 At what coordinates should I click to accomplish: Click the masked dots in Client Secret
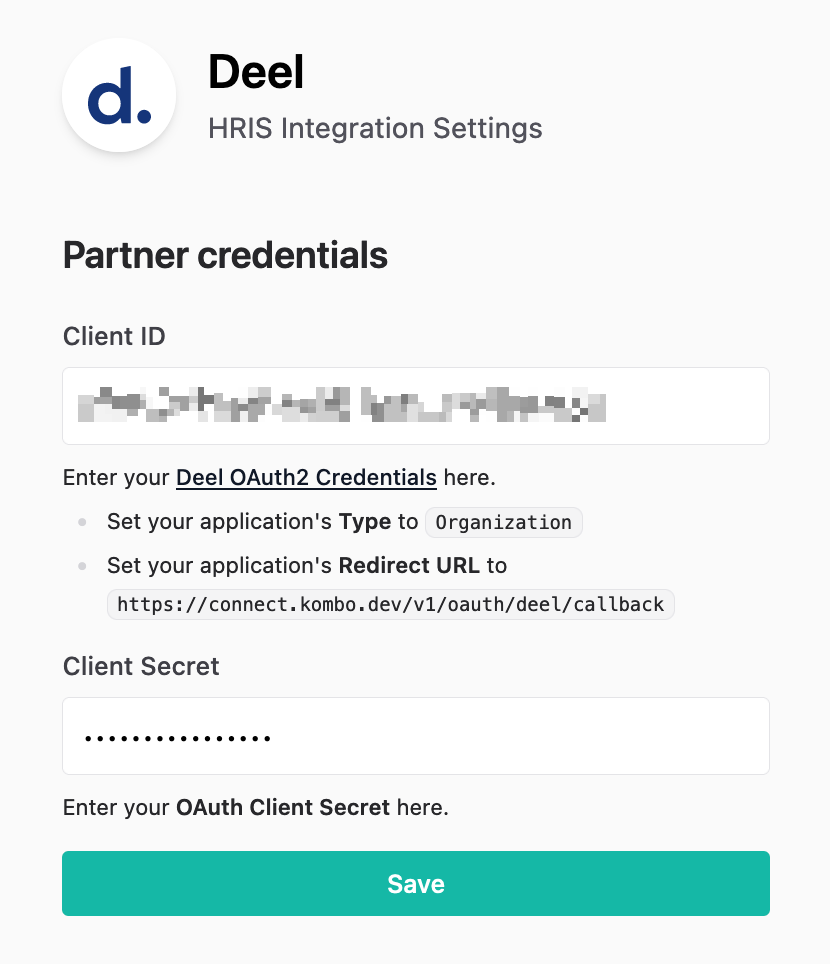pos(178,738)
